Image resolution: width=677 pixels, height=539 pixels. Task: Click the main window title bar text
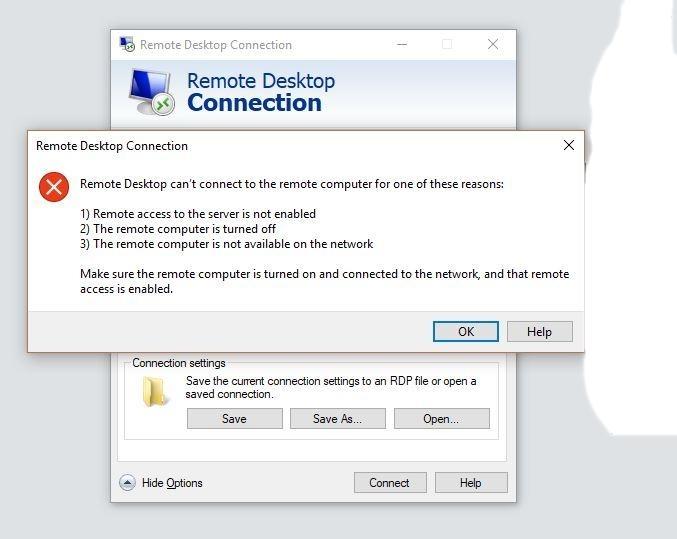click(x=216, y=44)
